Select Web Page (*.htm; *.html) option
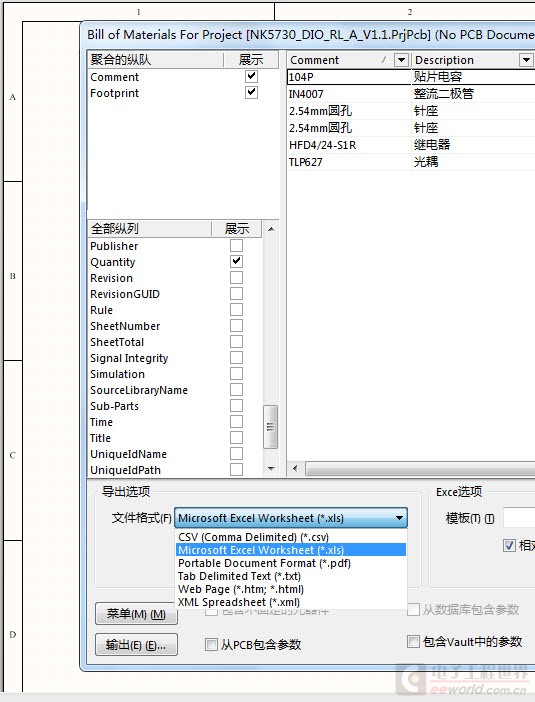 (x=291, y=589)
